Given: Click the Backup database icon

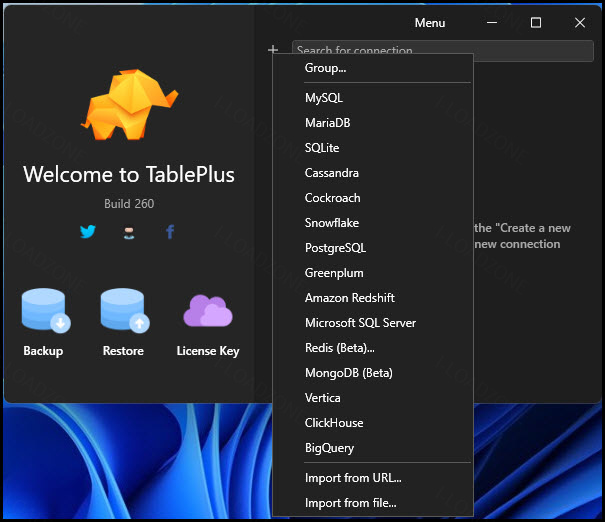Looking at the screenshot, I should click(46, 310).
